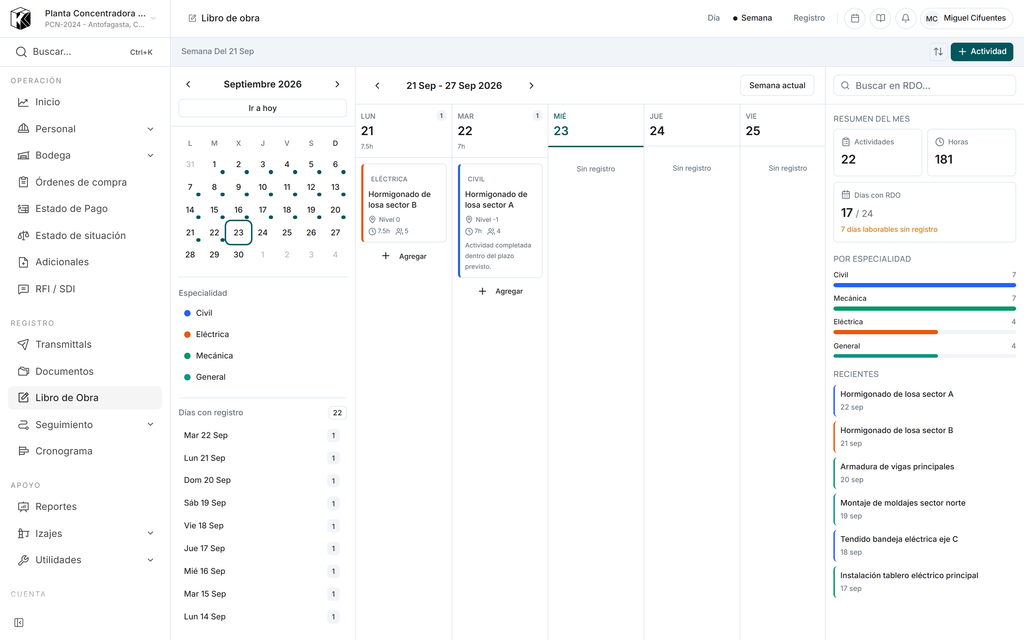Click the Estado de situación scale icon
1024x640 pixels.
(23, 236)
